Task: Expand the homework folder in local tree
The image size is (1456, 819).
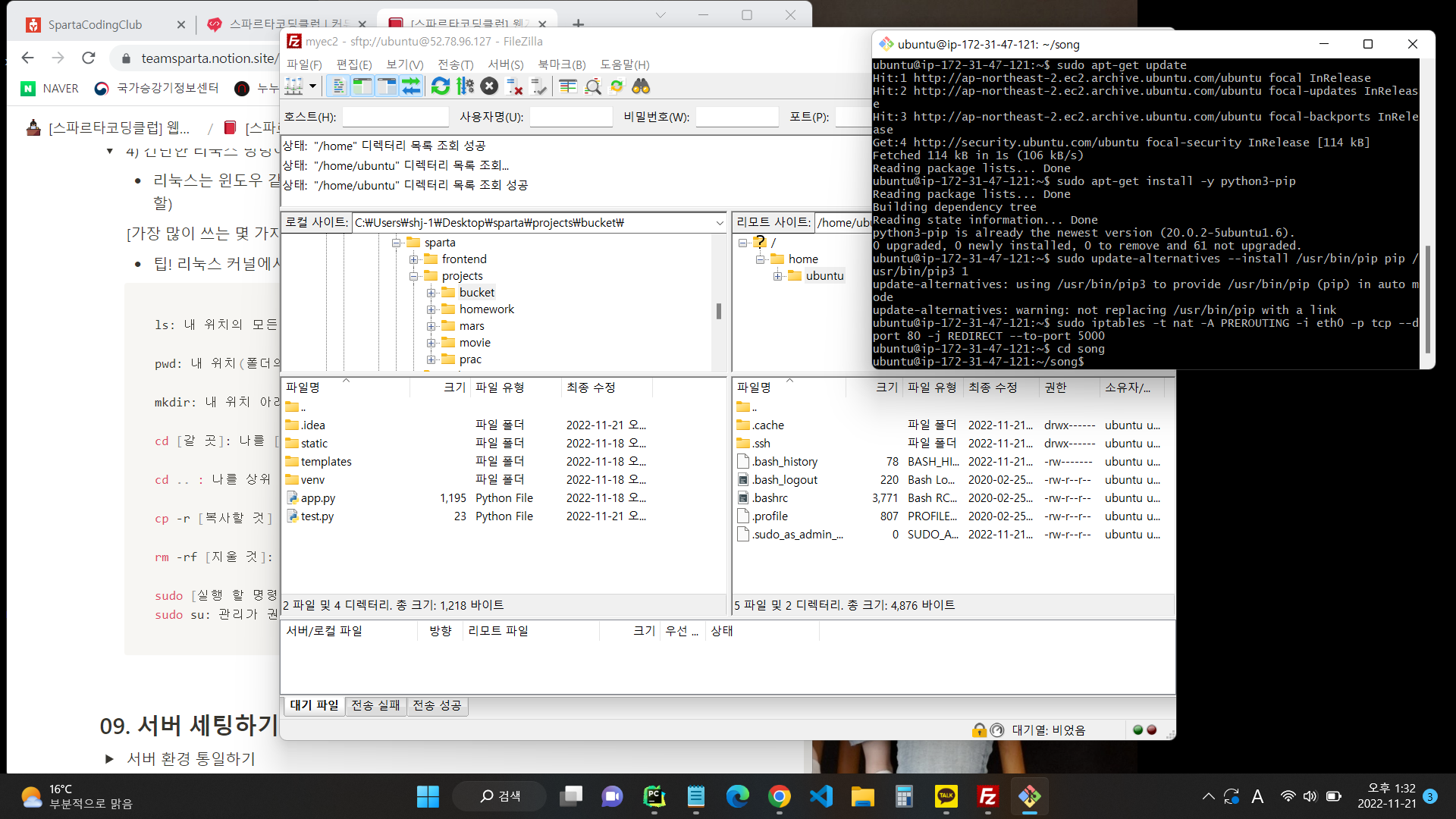Action: (431, 309)
